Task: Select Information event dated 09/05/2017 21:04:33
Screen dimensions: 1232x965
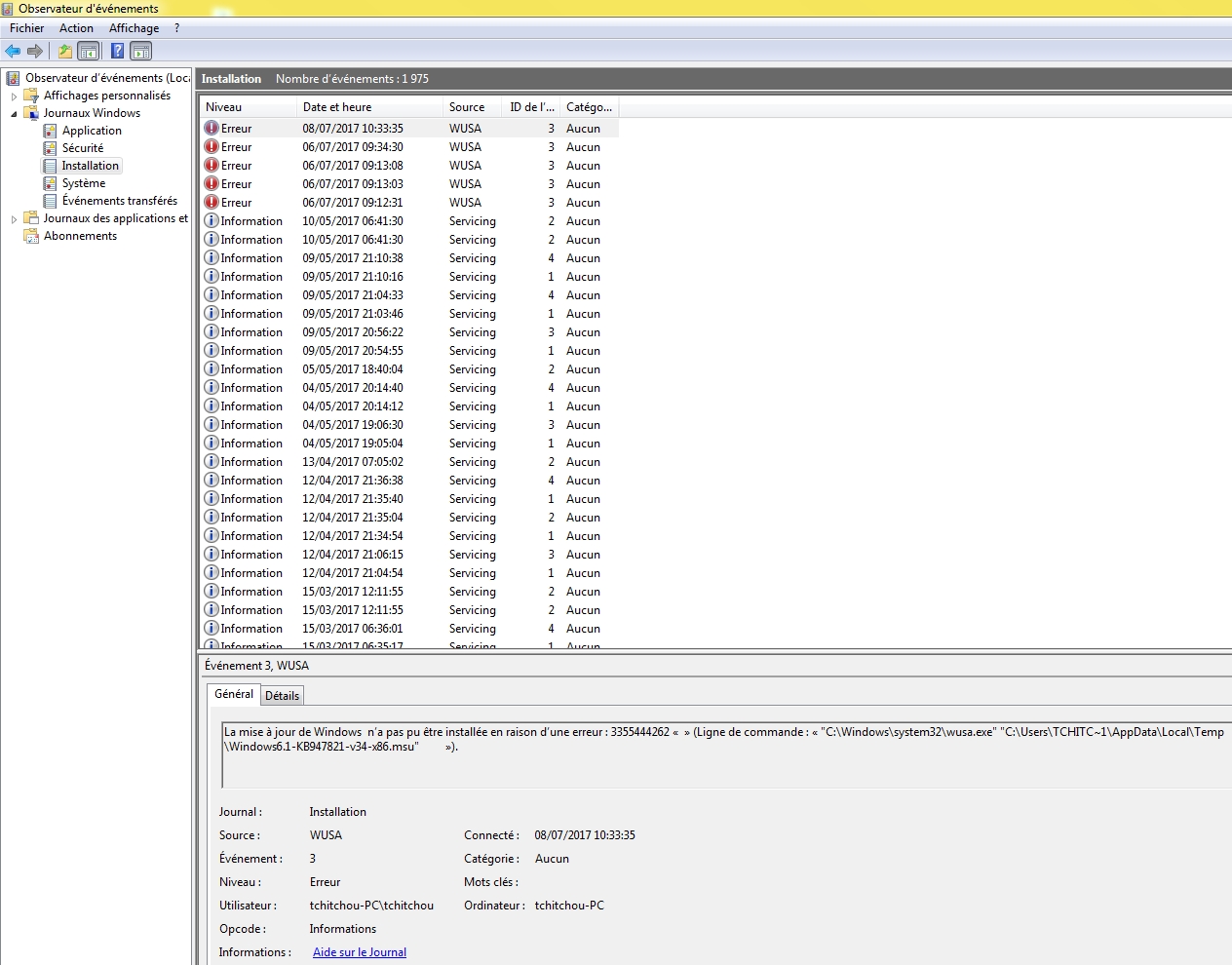Action: coord(409,295)
